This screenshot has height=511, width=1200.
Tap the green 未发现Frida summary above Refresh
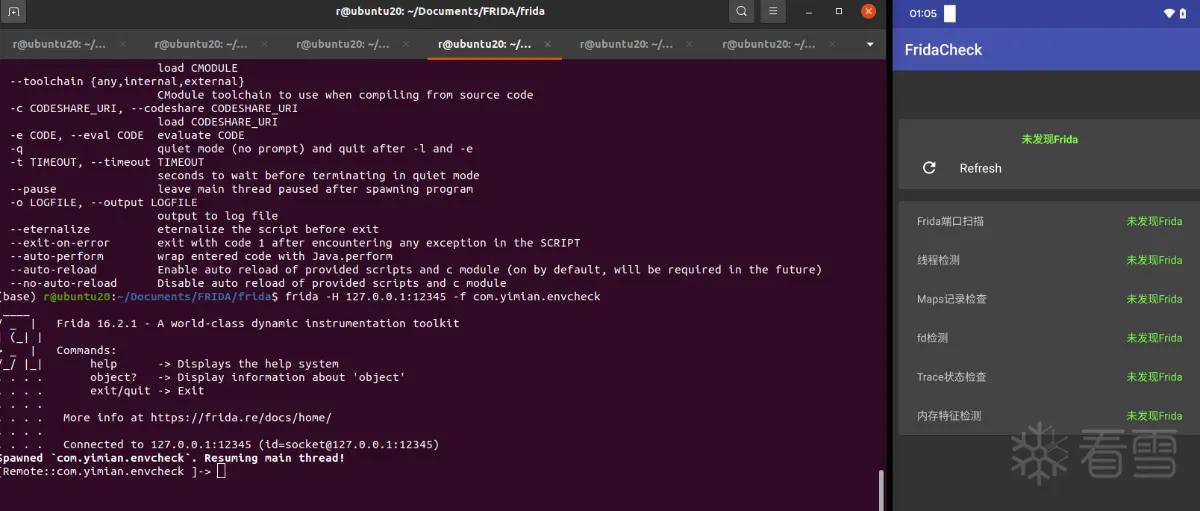[1049, 139]
